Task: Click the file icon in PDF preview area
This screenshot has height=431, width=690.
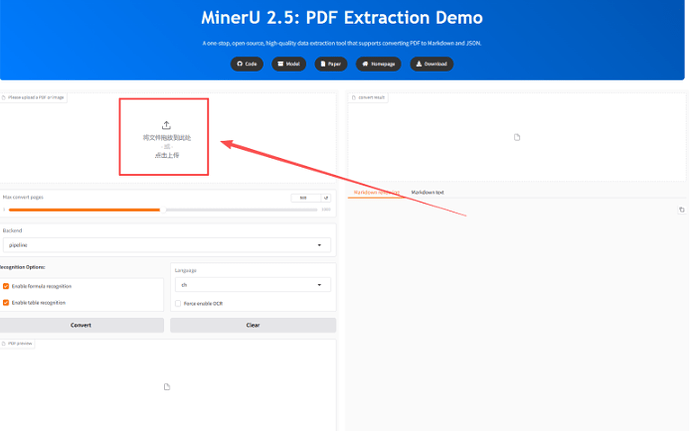Action: tap(167, 387)
